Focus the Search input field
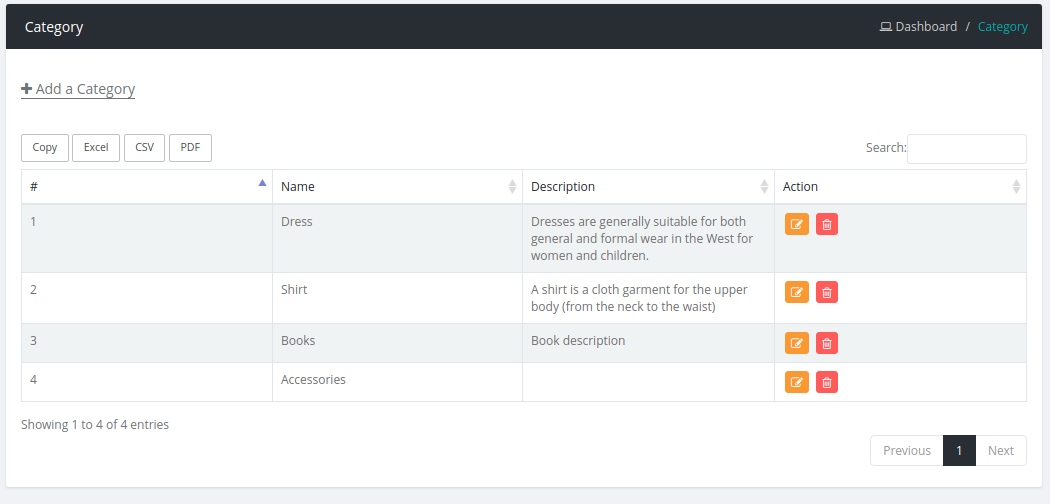 click(x=966, y=149)
